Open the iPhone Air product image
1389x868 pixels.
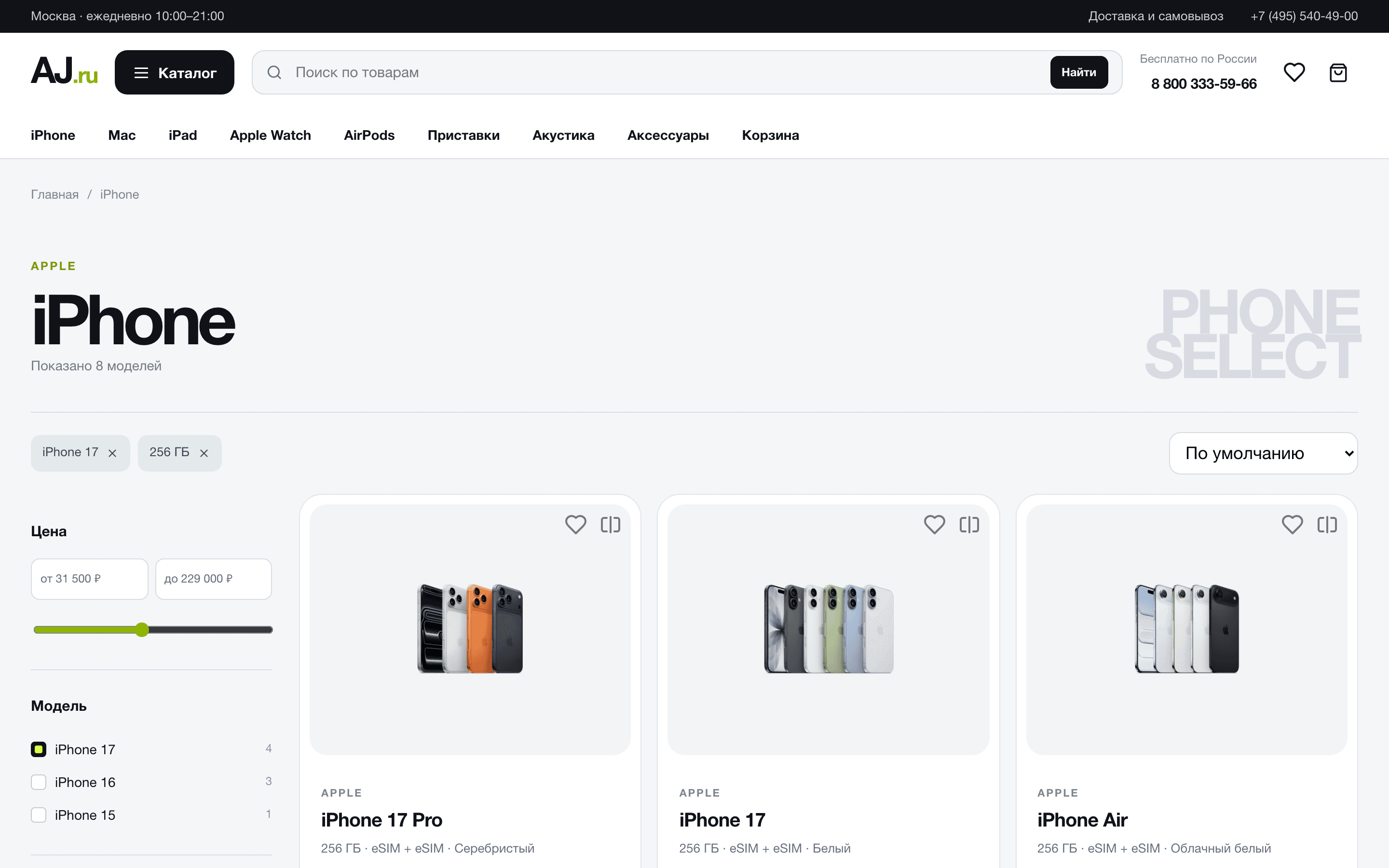point(1186,629)
